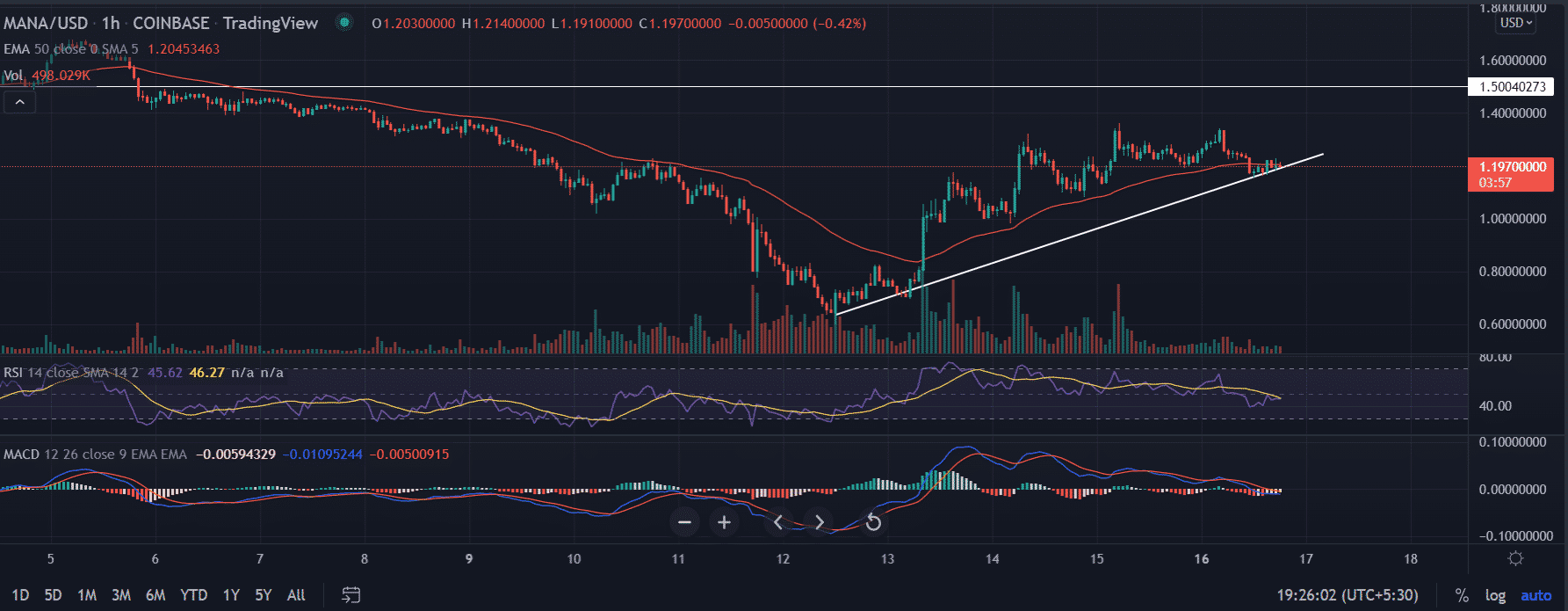Reset the chart view
Image resolution: width=1568 pixels, height=611 pixels.
[873, 522]
